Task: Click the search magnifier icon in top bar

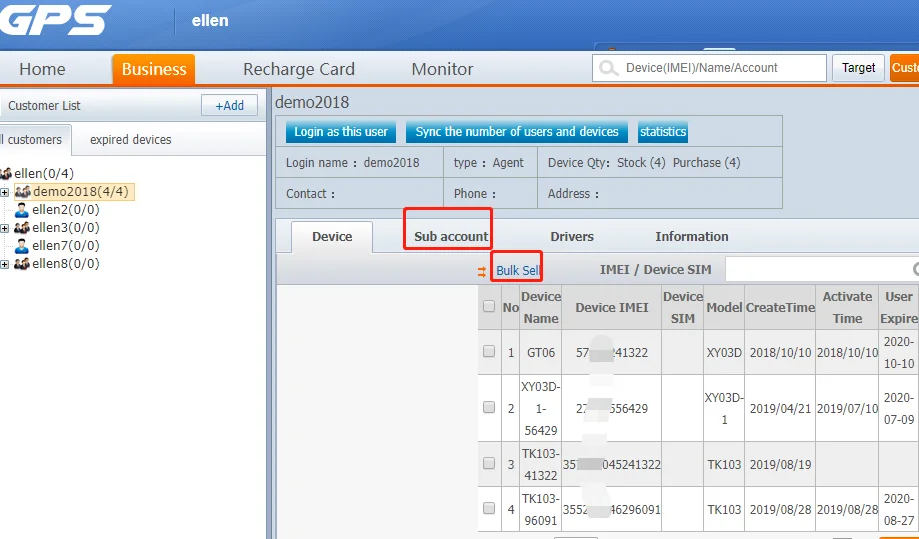Action: (x=607, y=68)
